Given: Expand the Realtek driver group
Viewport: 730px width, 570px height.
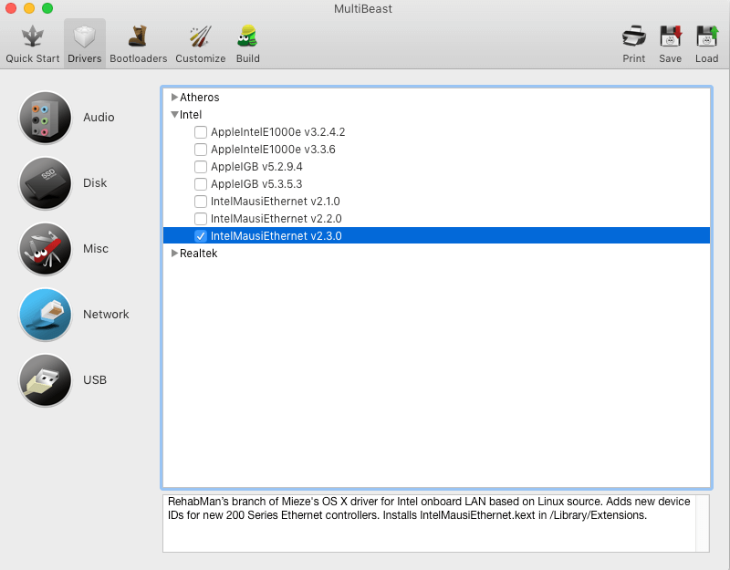Looking at the screenshot, I should pos(175,253).
